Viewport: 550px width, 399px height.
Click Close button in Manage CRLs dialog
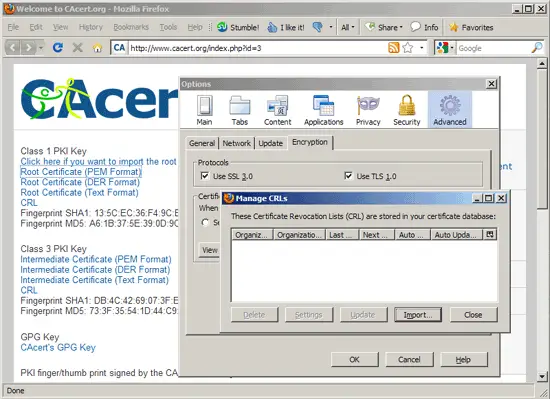coord(473,315)
